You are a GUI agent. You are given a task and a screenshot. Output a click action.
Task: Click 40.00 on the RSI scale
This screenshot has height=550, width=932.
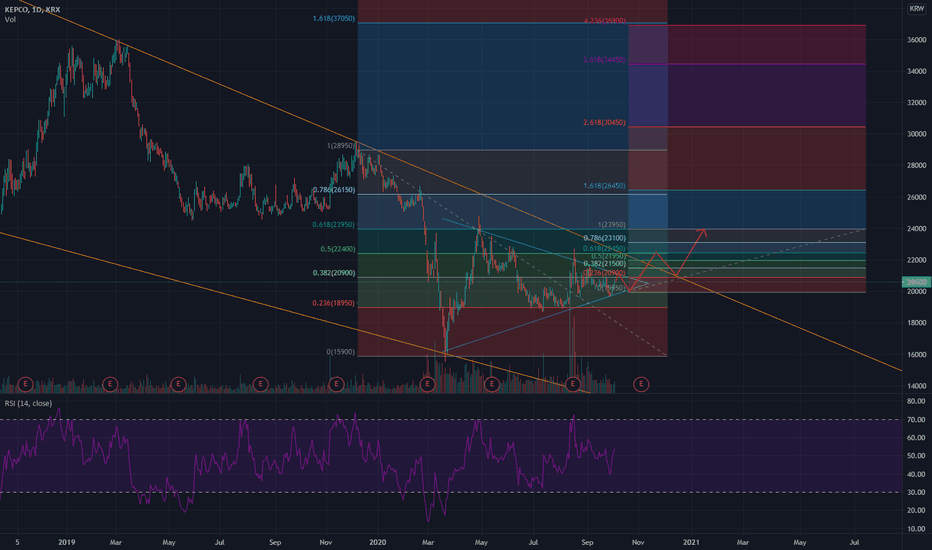pyautogui.click(x=917, y=474)
